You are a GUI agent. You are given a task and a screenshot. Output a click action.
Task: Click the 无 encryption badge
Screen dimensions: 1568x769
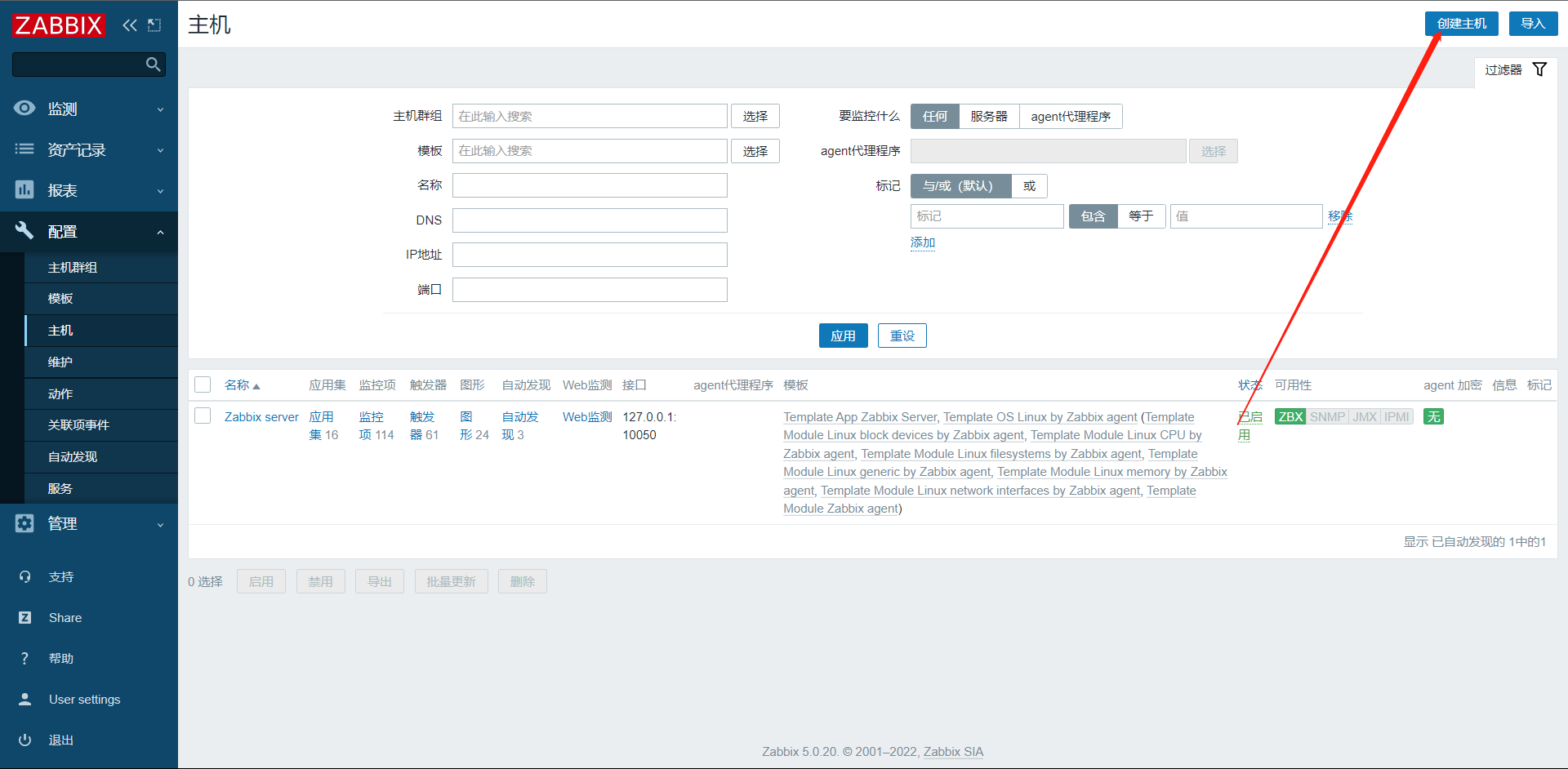click(1433, 417)
